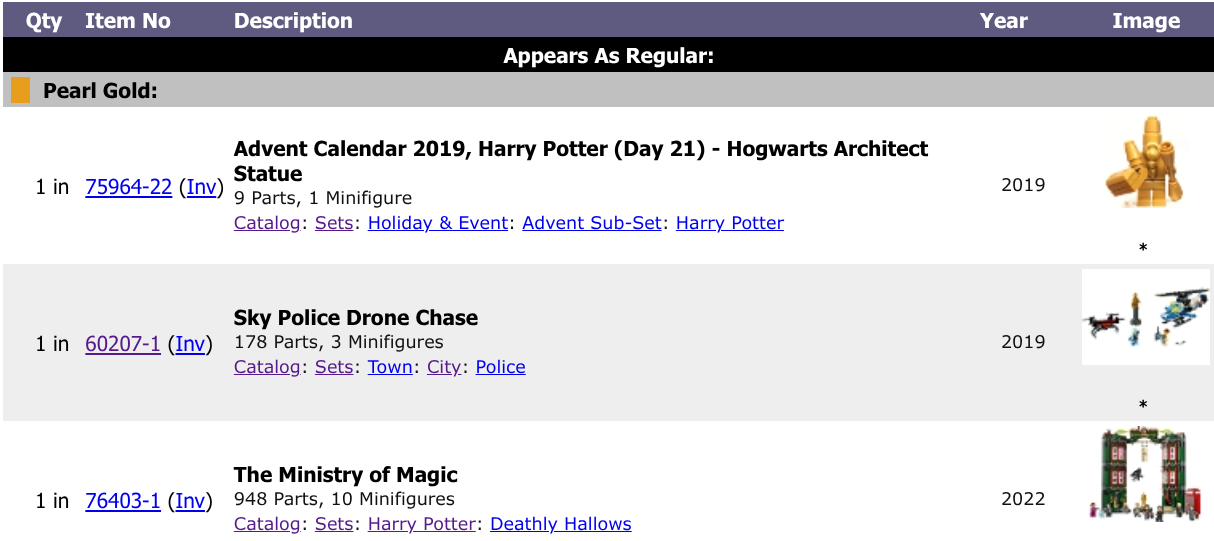Click the Year column header
This screenshot has height=541, width=1214.
(x=1004, y=21)
